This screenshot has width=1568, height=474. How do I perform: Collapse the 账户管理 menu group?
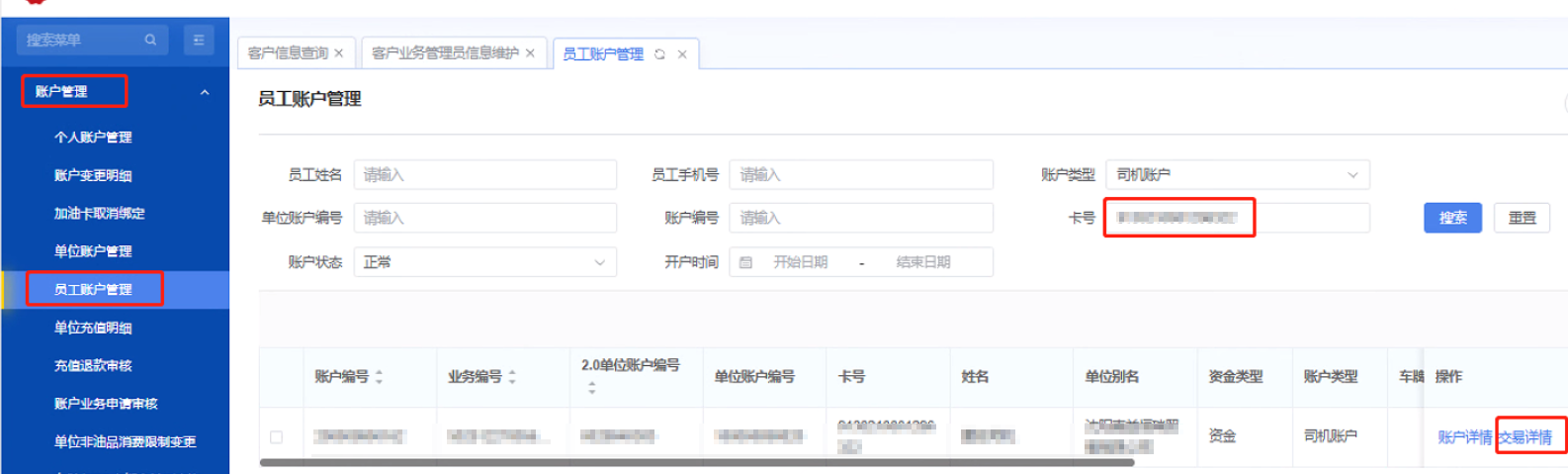(205, 92)
